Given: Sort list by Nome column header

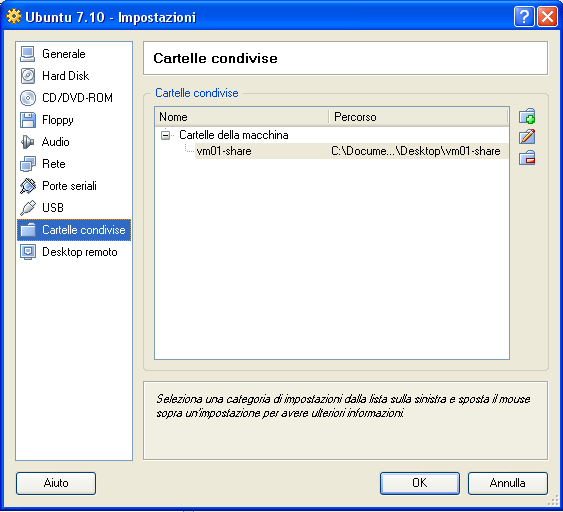Looking at the screenshot, I should [242, 117].
